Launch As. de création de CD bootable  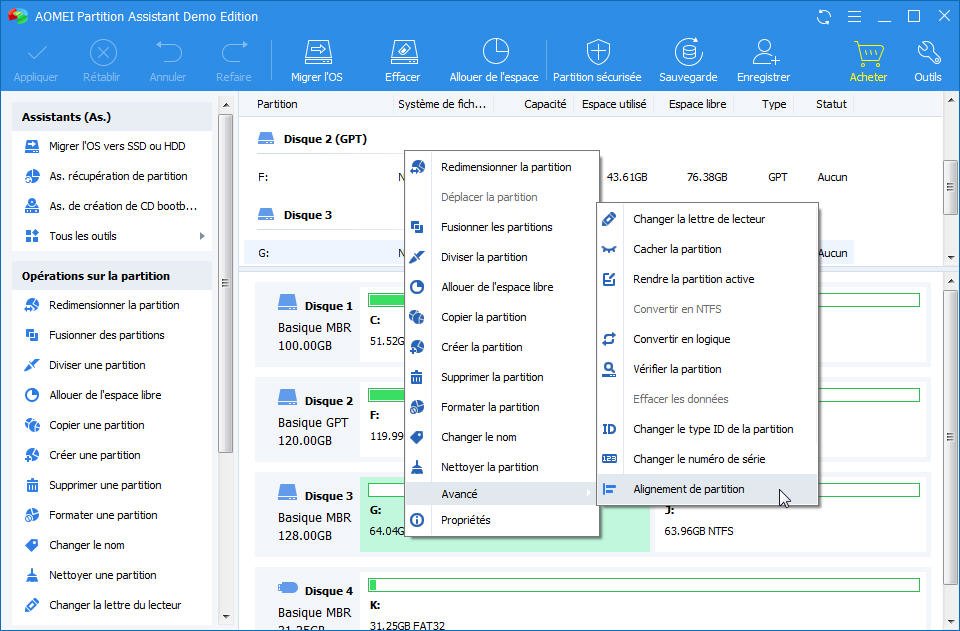pyautogui.click(x=112, y=206)
